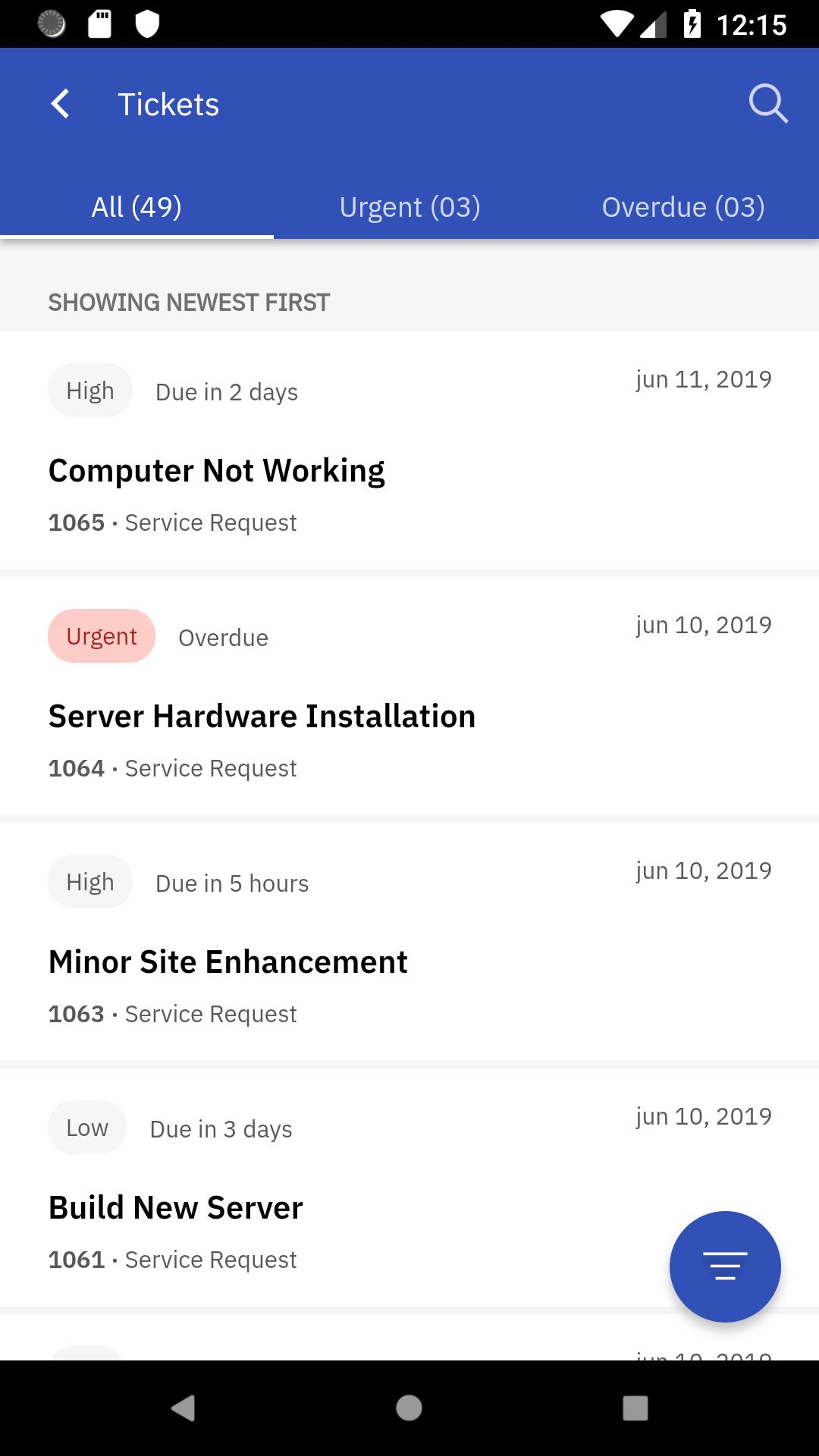Tap the Low priority badge
The height and width of the screenshot is (1456, 819).
pos(87,1128)
